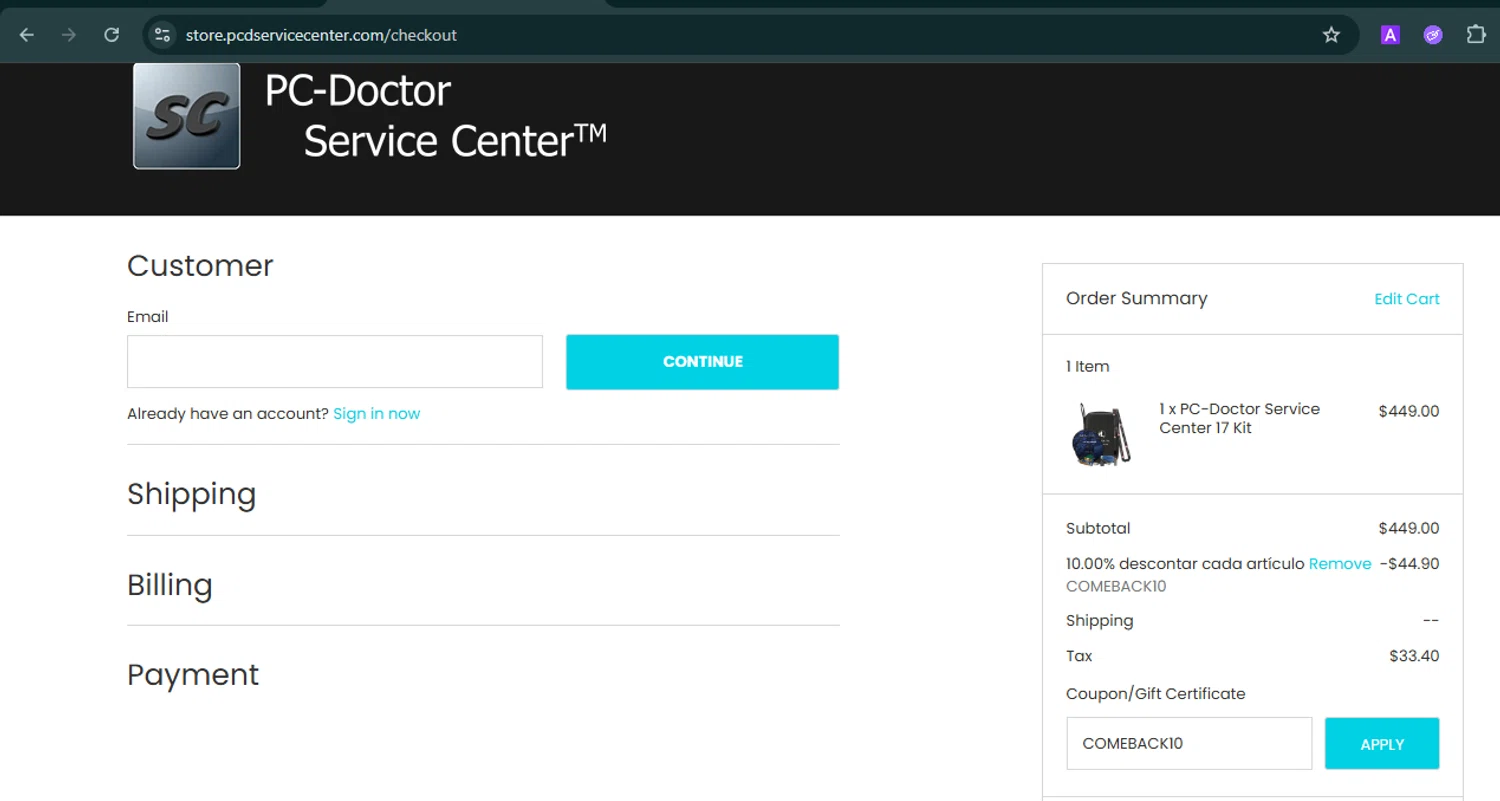The width and height of the screenshot is (1500, 801).
Task: Open the Edit Cart link
Action: tap(1407, 299)
